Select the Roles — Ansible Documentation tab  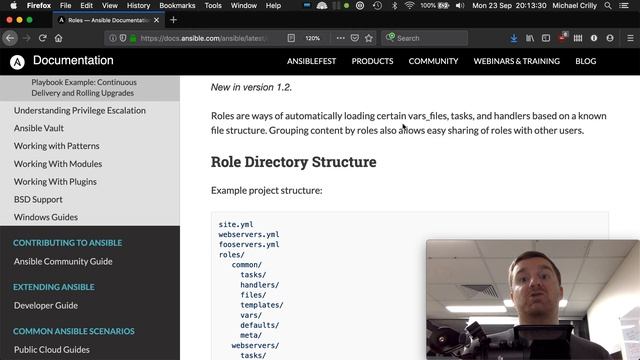point(109,20)
